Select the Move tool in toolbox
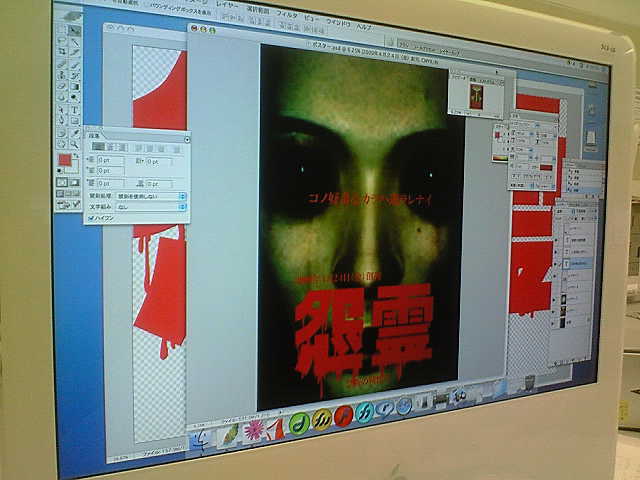Screen dimensions: 640x480 point(75,31)
